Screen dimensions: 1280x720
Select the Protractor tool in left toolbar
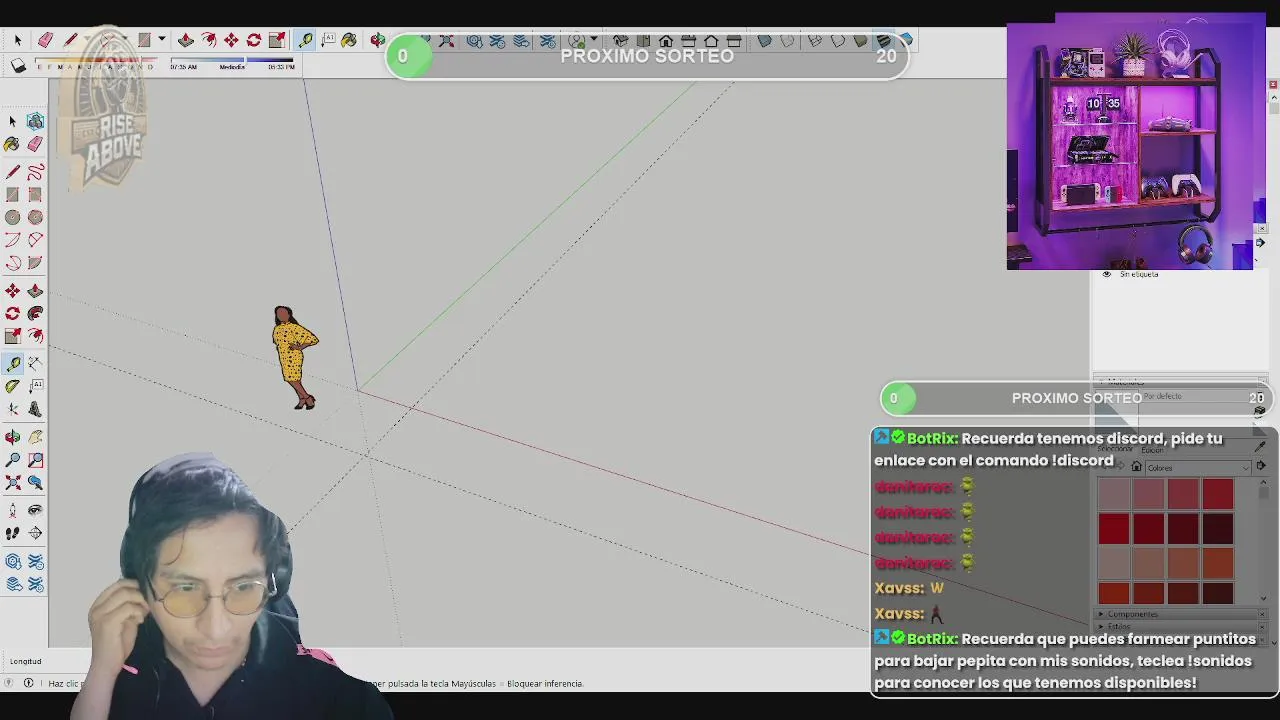[x=12, y=386]
